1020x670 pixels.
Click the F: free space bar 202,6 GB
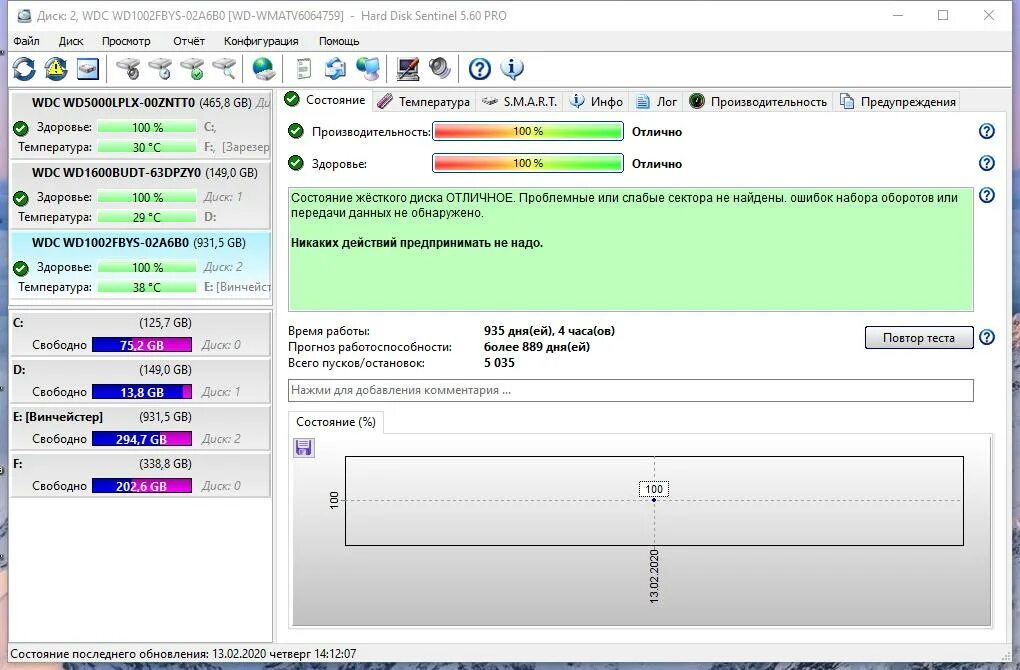coord(142,486)
